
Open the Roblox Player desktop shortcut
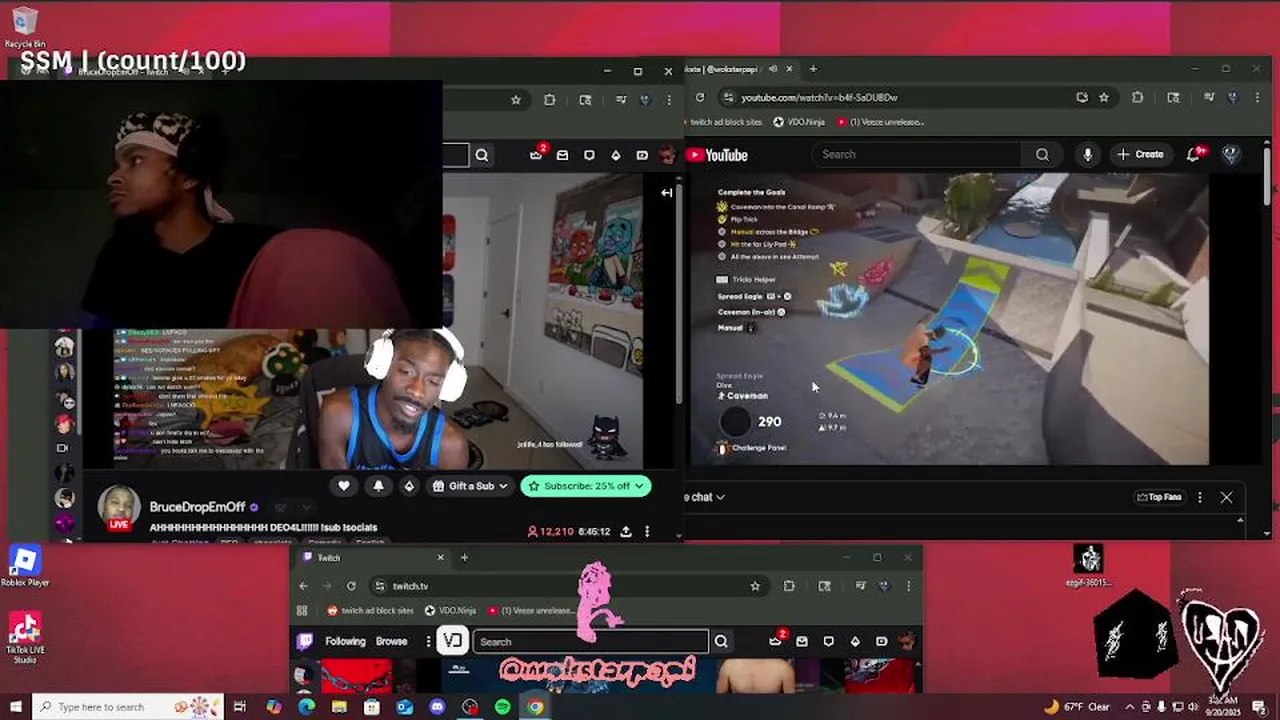click(25, 566)
